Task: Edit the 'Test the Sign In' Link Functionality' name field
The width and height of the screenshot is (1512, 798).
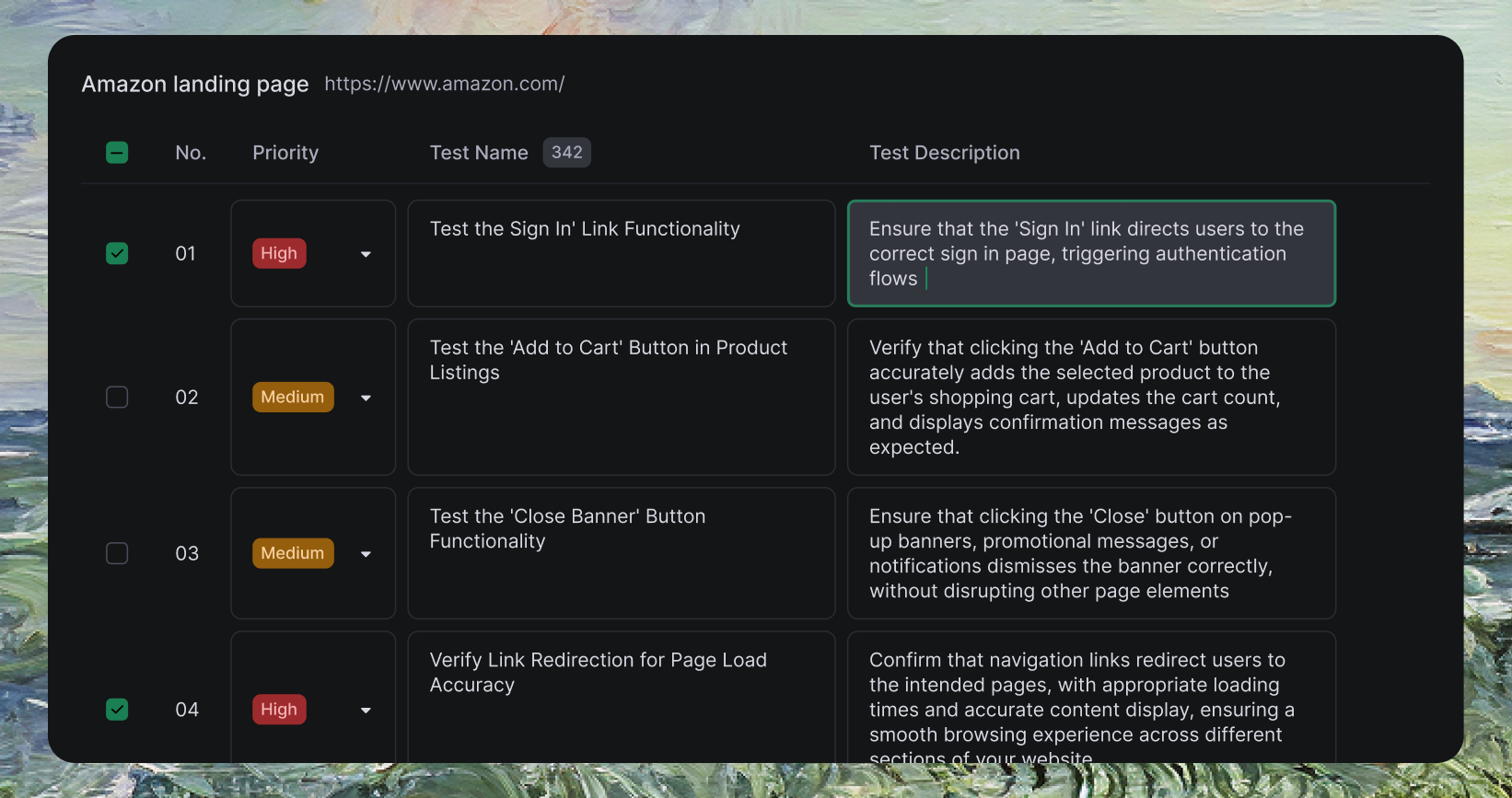Action: (x=622, y=253)
